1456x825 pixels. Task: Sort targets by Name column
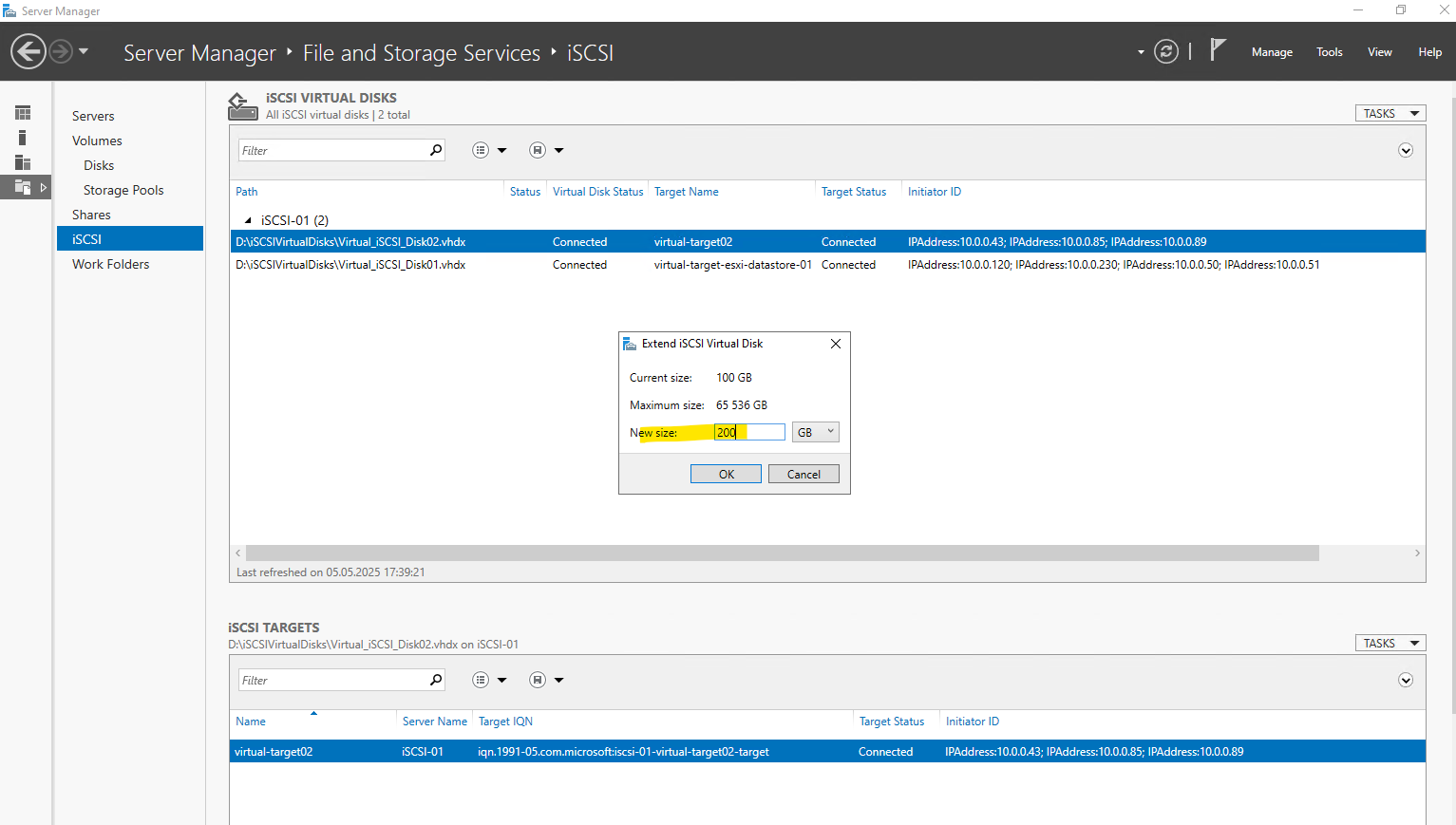(251, 722)
